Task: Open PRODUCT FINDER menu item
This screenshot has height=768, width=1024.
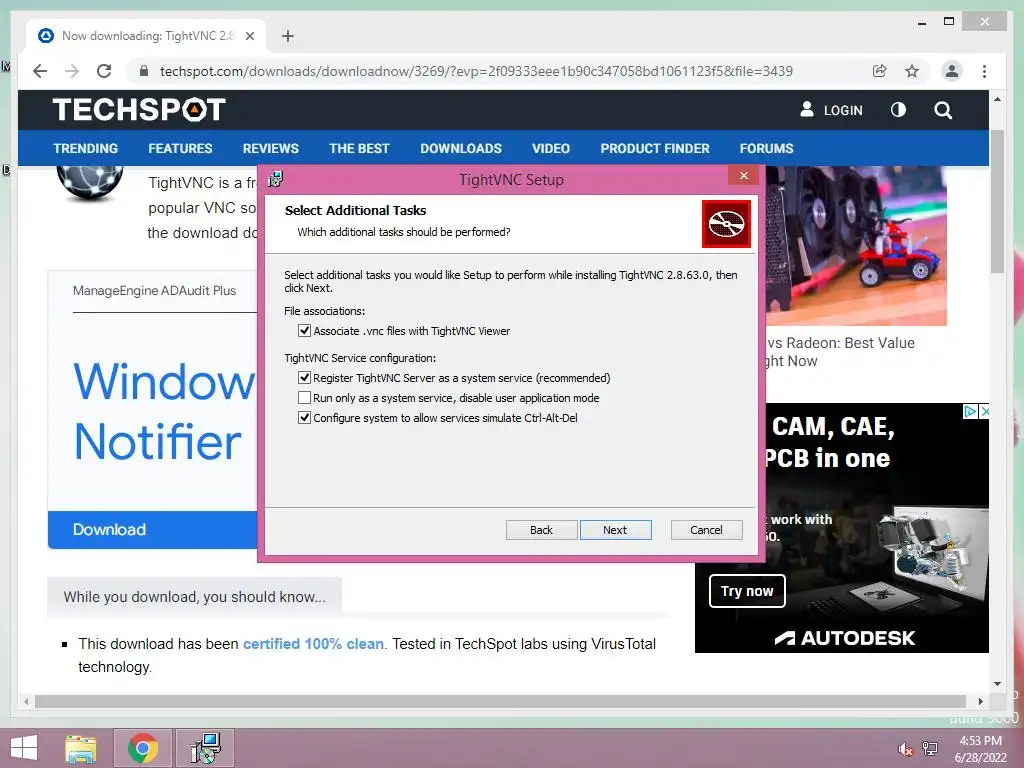Action: 655,148
